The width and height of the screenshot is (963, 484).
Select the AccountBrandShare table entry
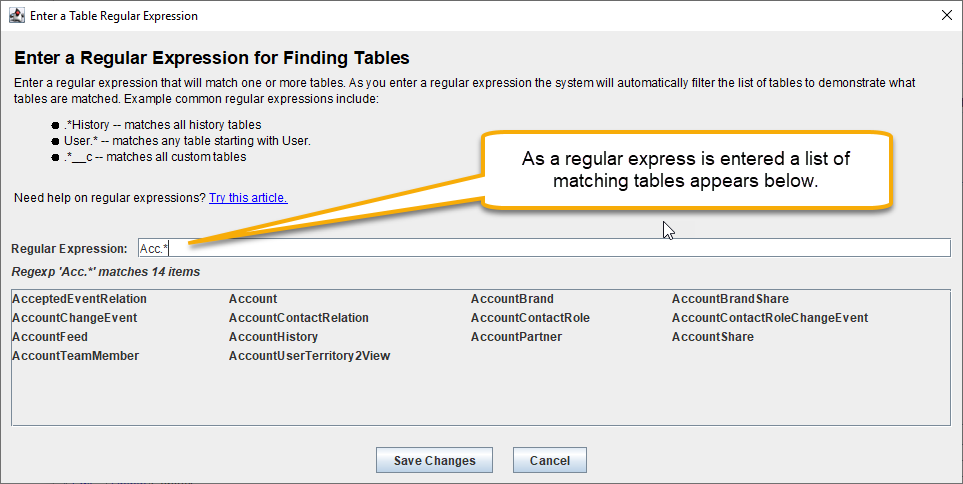click(x=730, y=299)
